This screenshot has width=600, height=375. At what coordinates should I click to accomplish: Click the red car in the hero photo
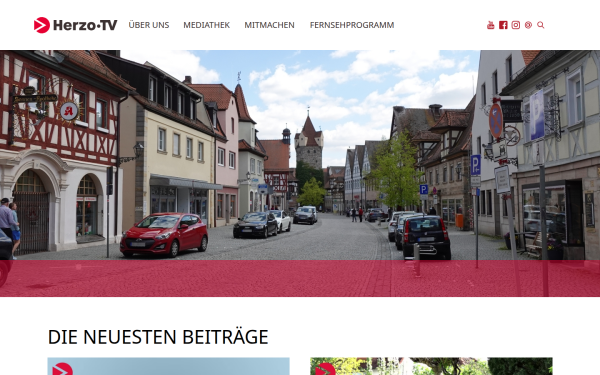(x=164, y=235)
